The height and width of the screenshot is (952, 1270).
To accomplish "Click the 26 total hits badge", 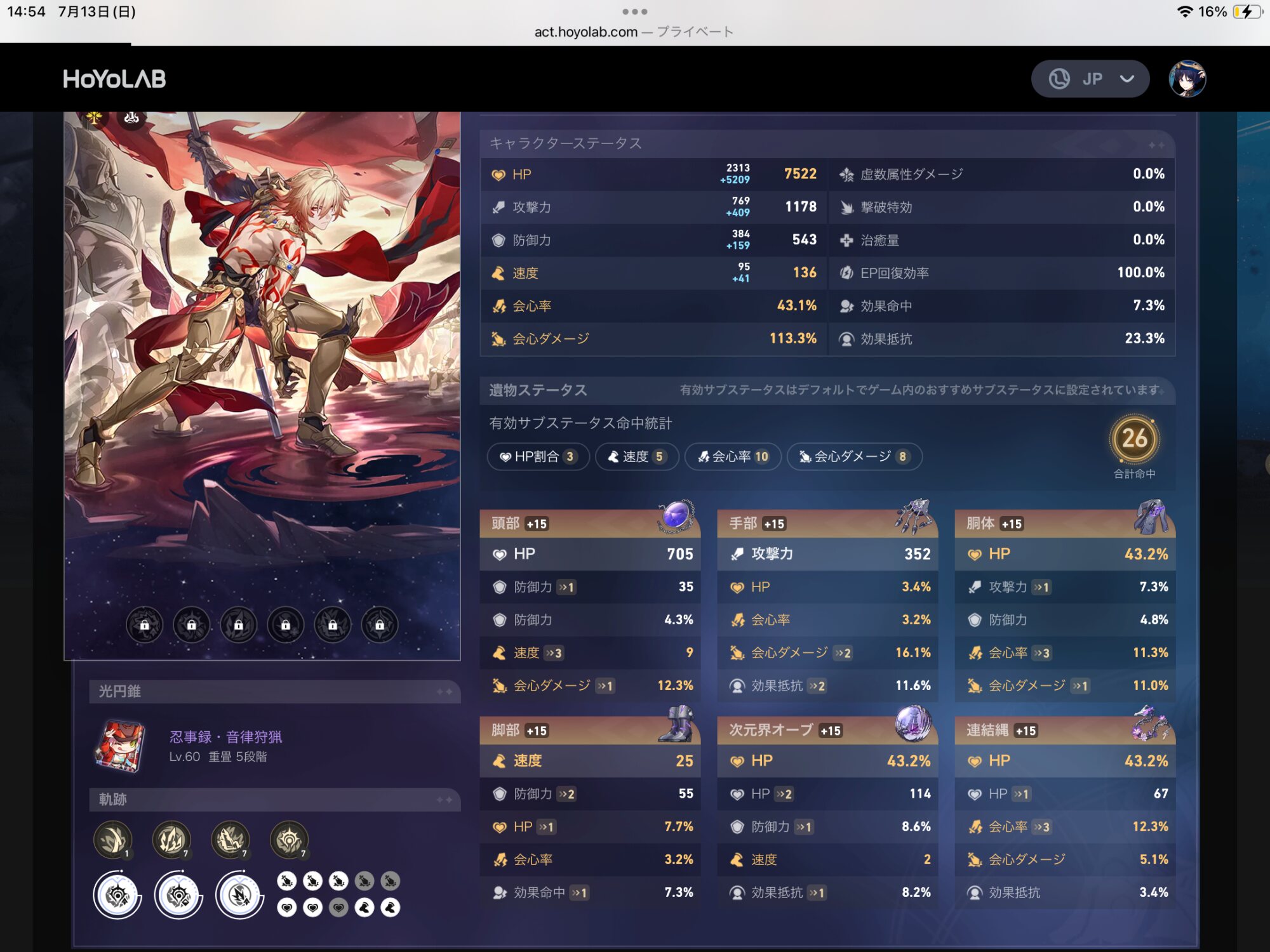I will click(1135, 439).
